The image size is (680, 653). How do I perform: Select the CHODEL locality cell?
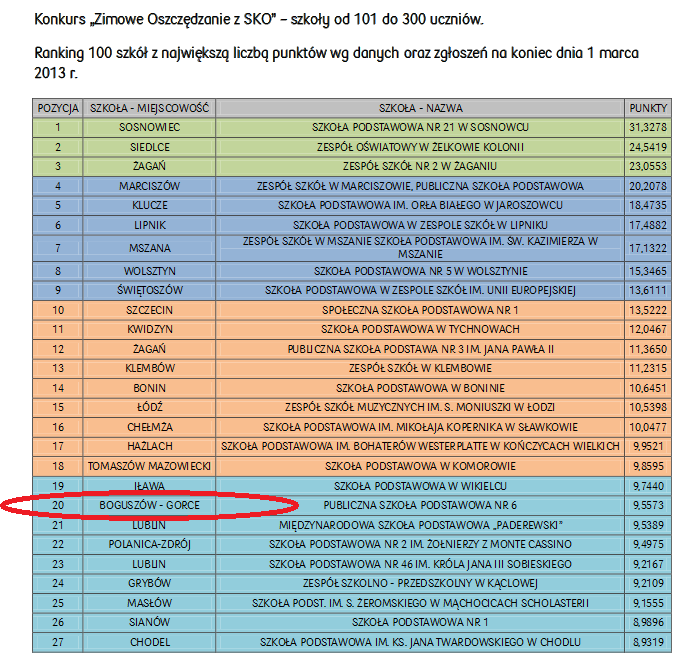pos(149,642)
